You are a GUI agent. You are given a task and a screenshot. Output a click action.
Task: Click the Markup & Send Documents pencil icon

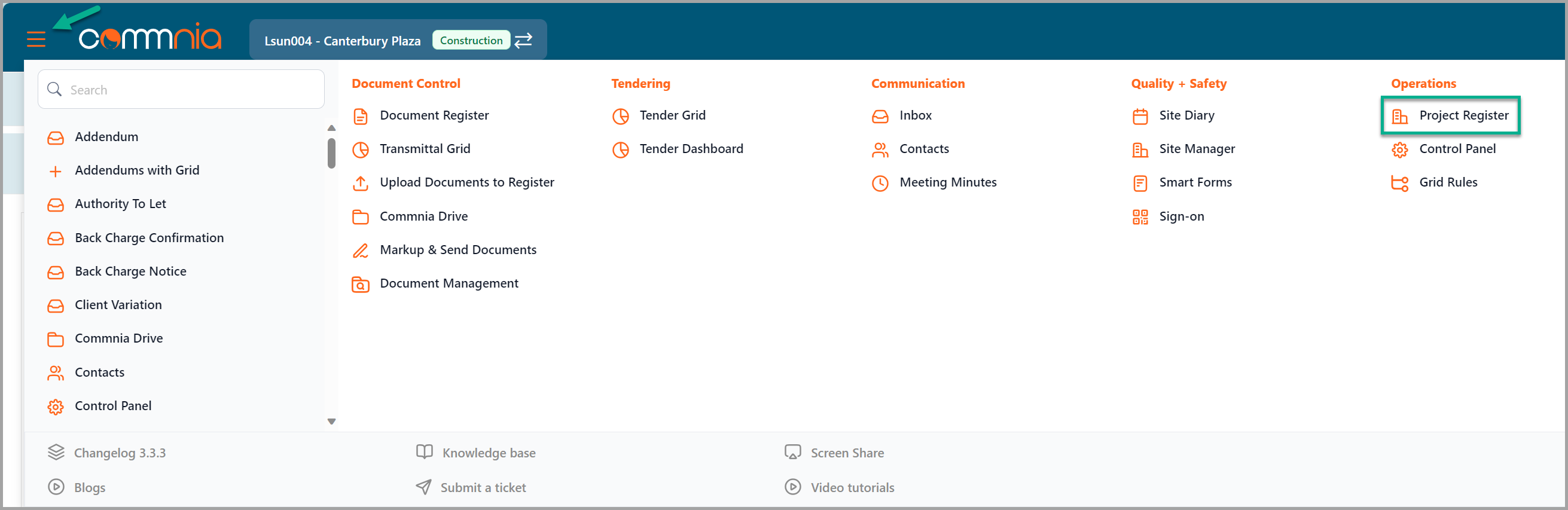[x=361, y=251]
